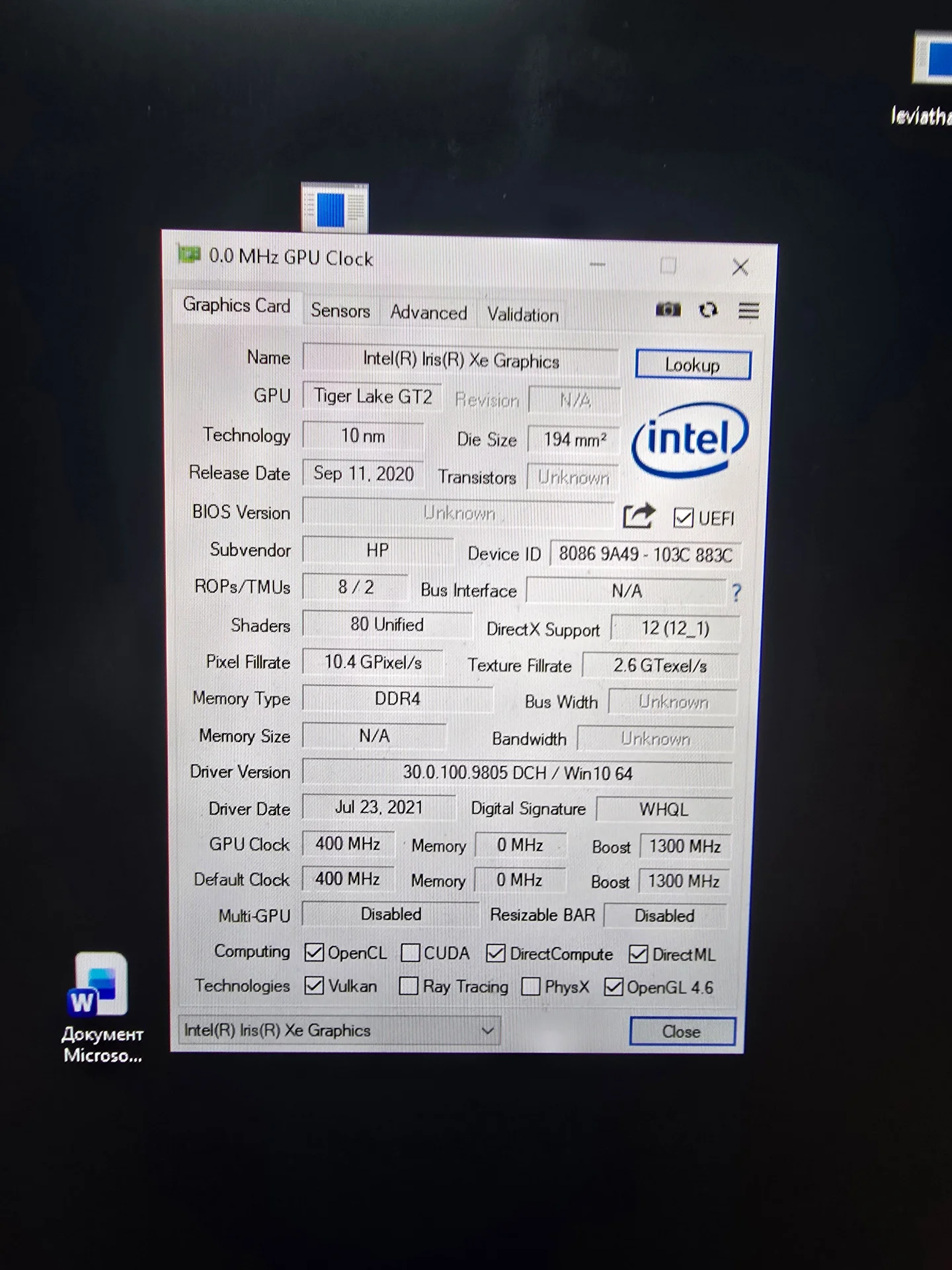Click the DirectX Support value 12 (12_1)
Screen dimensions: 952x1270
click(675, 628)
